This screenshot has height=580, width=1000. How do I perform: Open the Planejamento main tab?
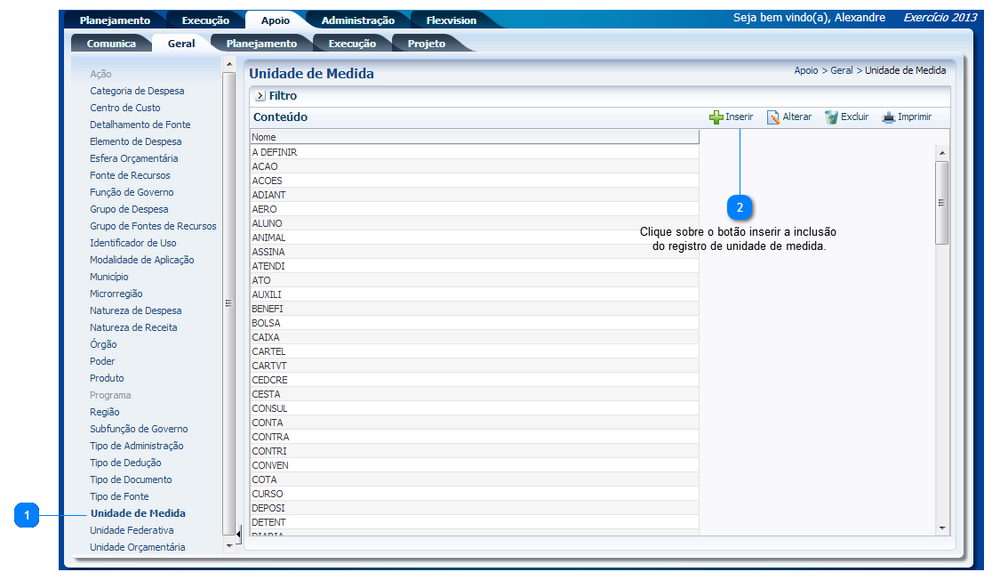click(x=114, y=20)
